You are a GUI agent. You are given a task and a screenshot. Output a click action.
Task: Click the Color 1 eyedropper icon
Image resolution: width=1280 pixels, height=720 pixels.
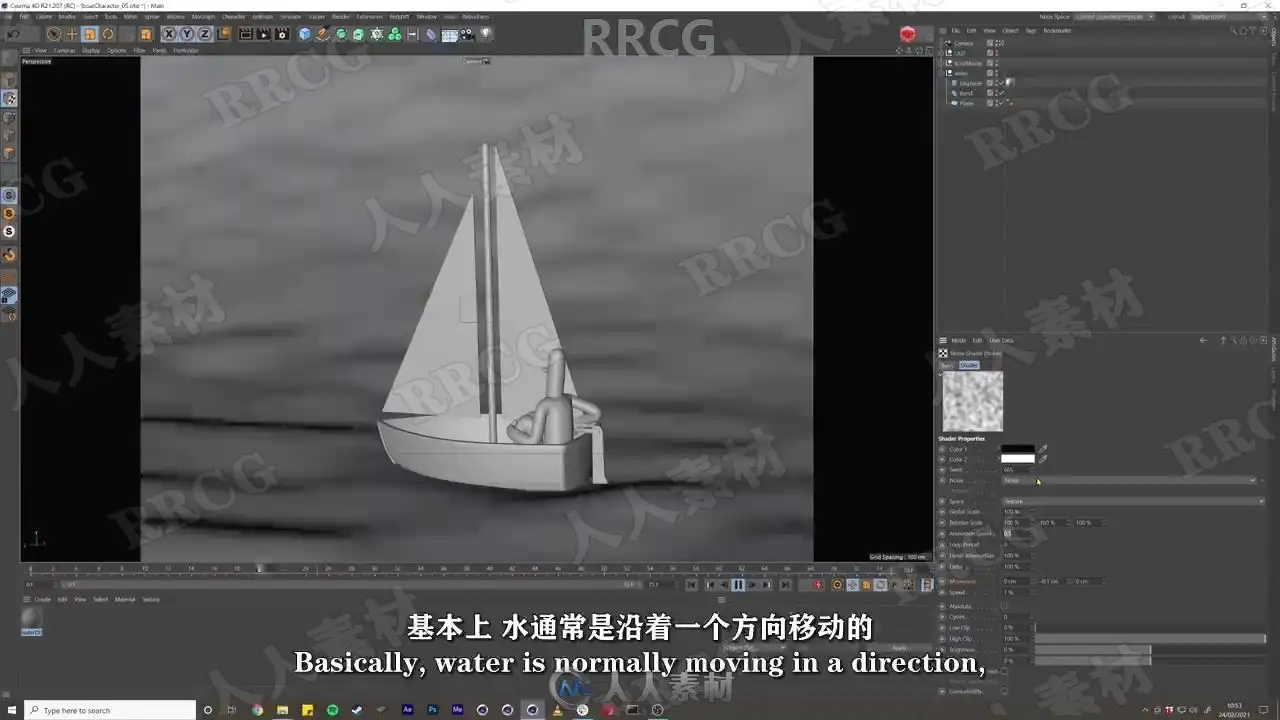(x=1043, y=449)
